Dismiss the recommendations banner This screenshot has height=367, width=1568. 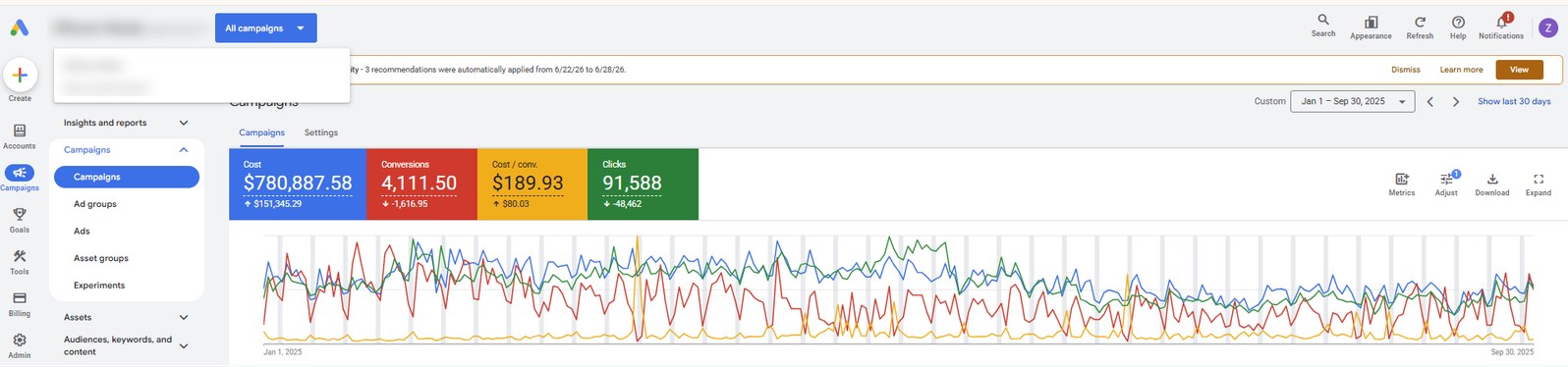[1406, 70]
